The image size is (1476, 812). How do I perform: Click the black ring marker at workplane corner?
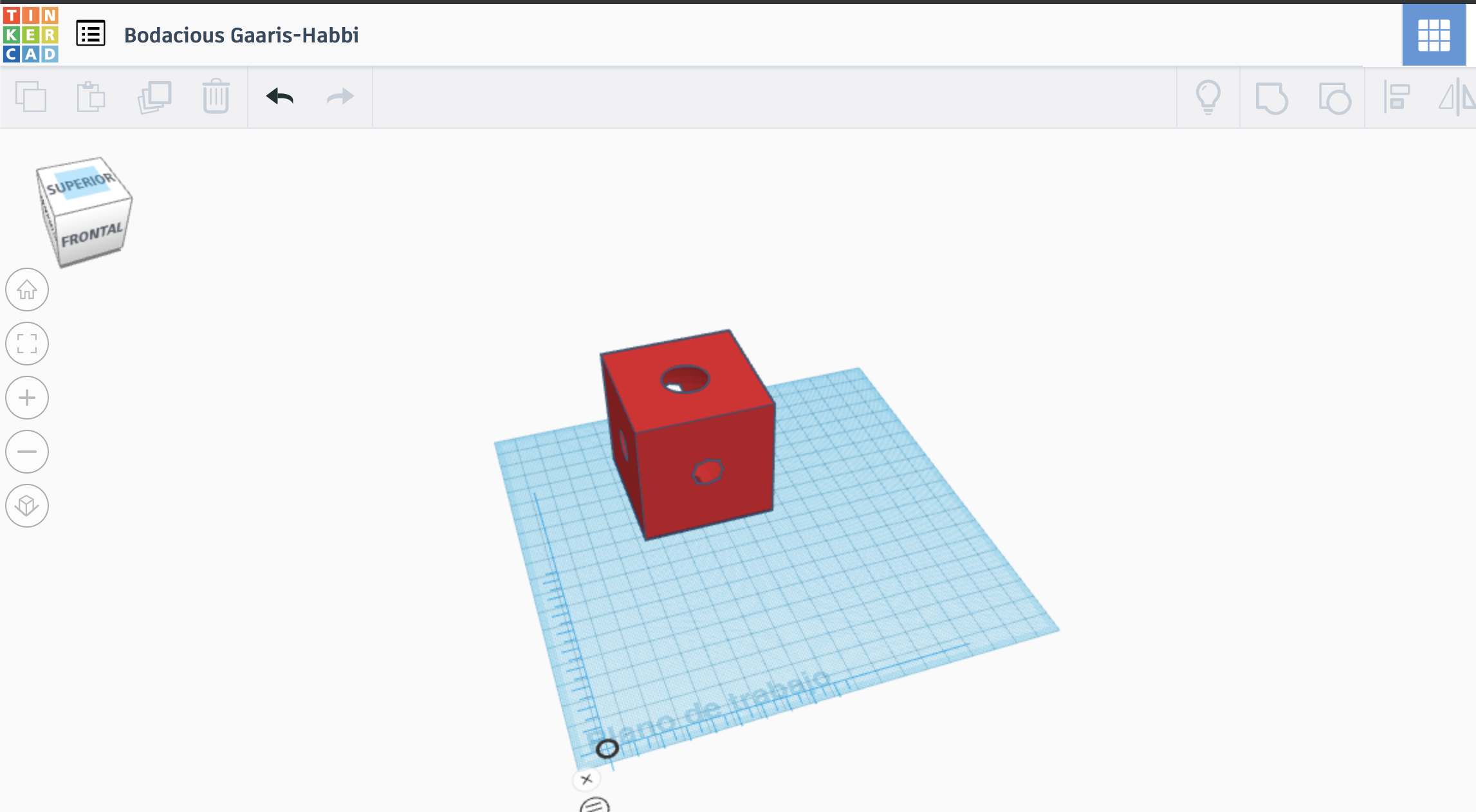click(x=607, y=748)
